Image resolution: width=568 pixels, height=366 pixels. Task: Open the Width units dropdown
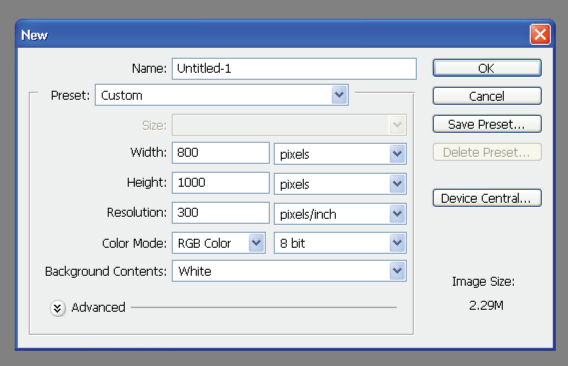340,154
